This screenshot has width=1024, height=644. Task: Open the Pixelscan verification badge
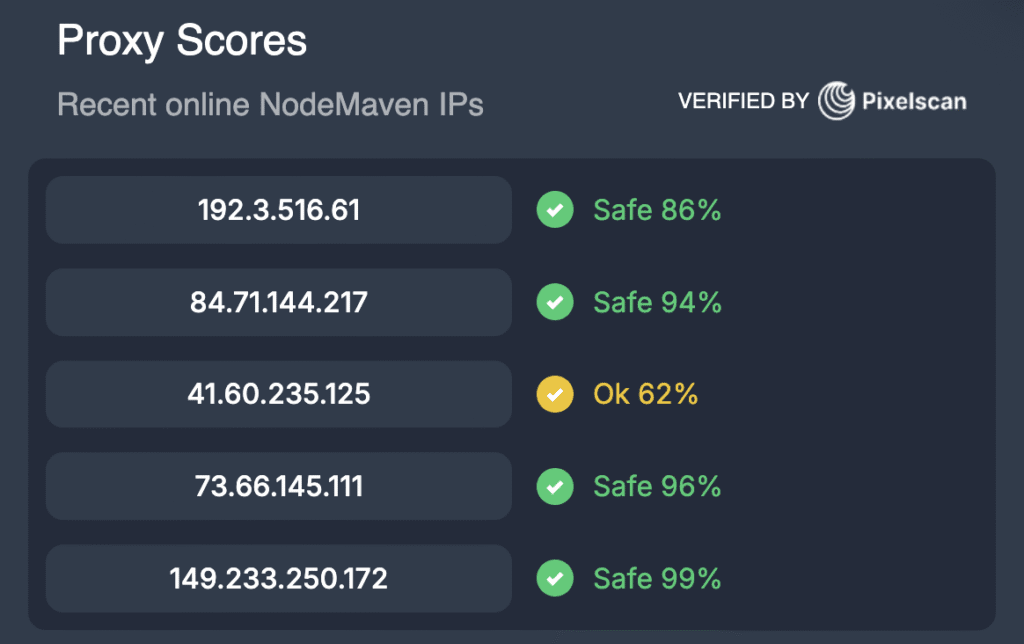click(x=823, y=101)
